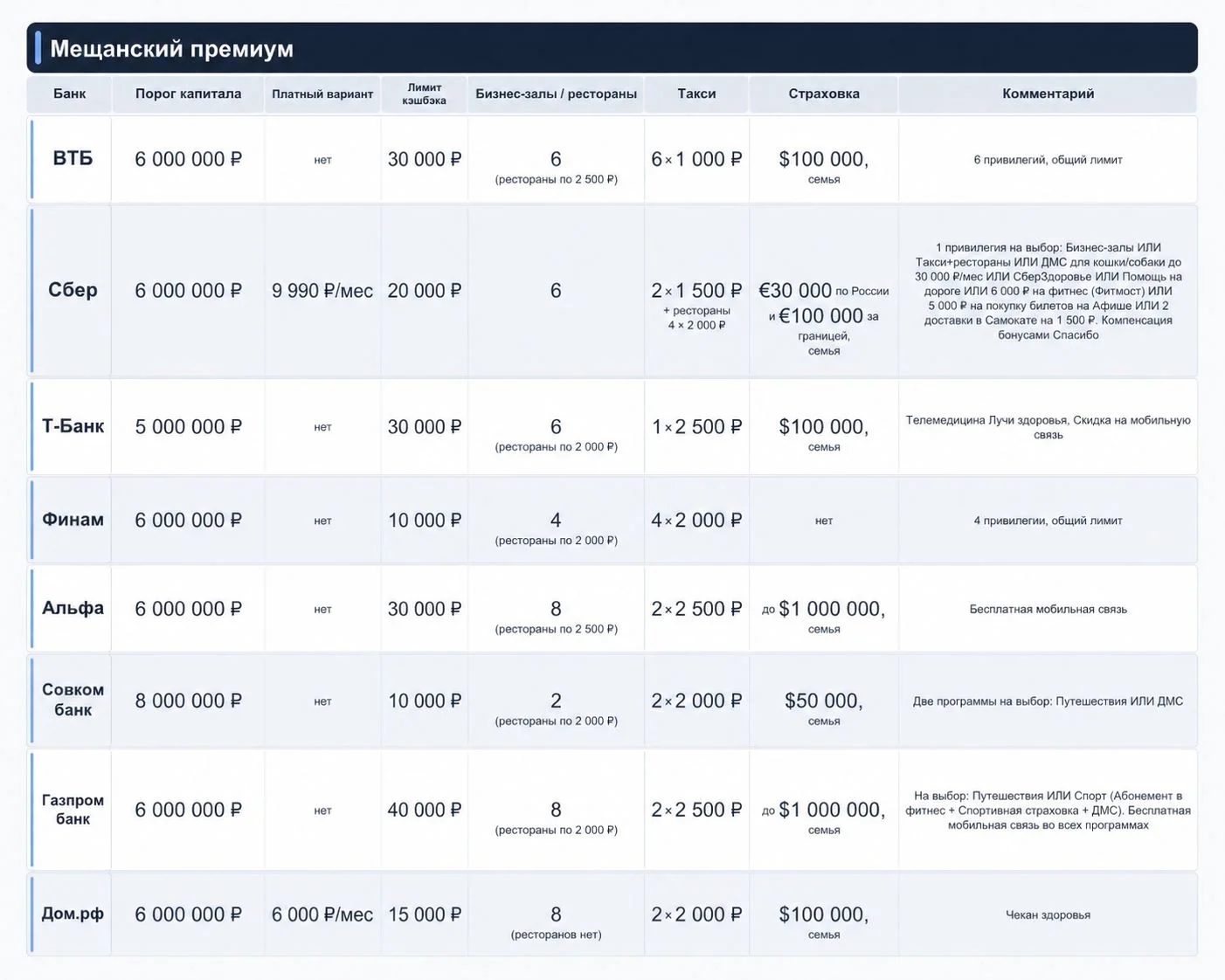Select Дом.рф's paid option "6 000 ₽/мес"
This screenshot has height=980, width=1225.
tap(322, 914)
